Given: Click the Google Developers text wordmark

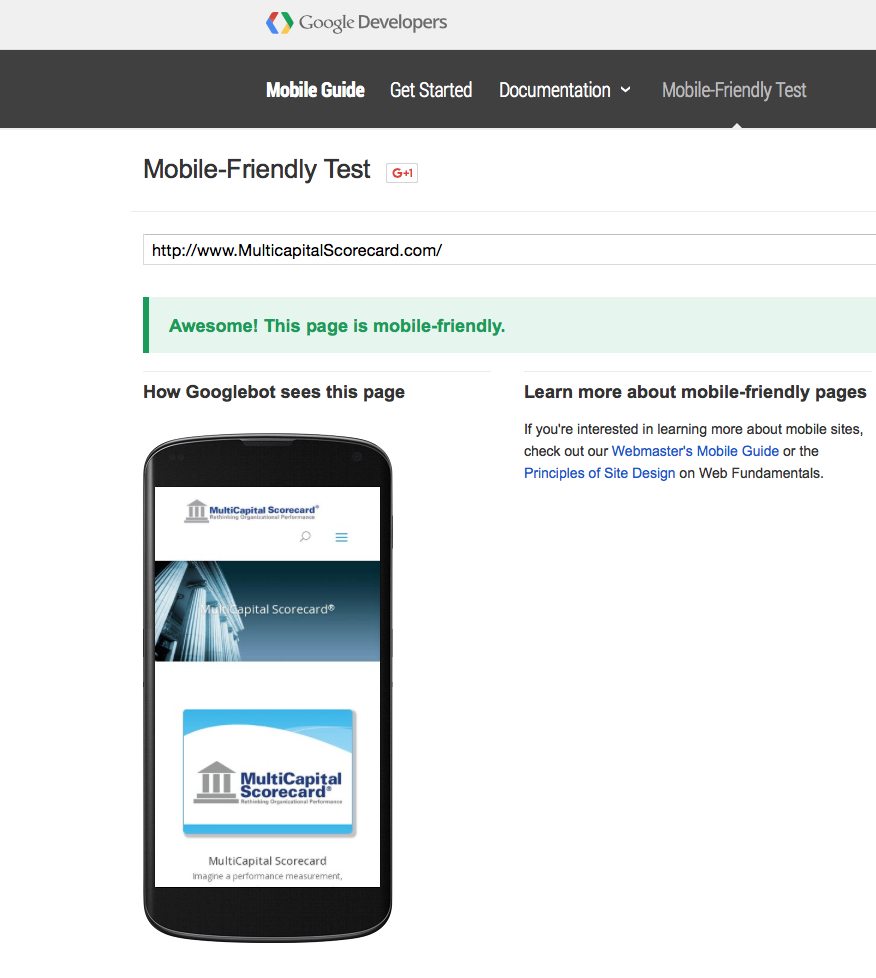Looking at the screenshot, I should coord(373,22).
